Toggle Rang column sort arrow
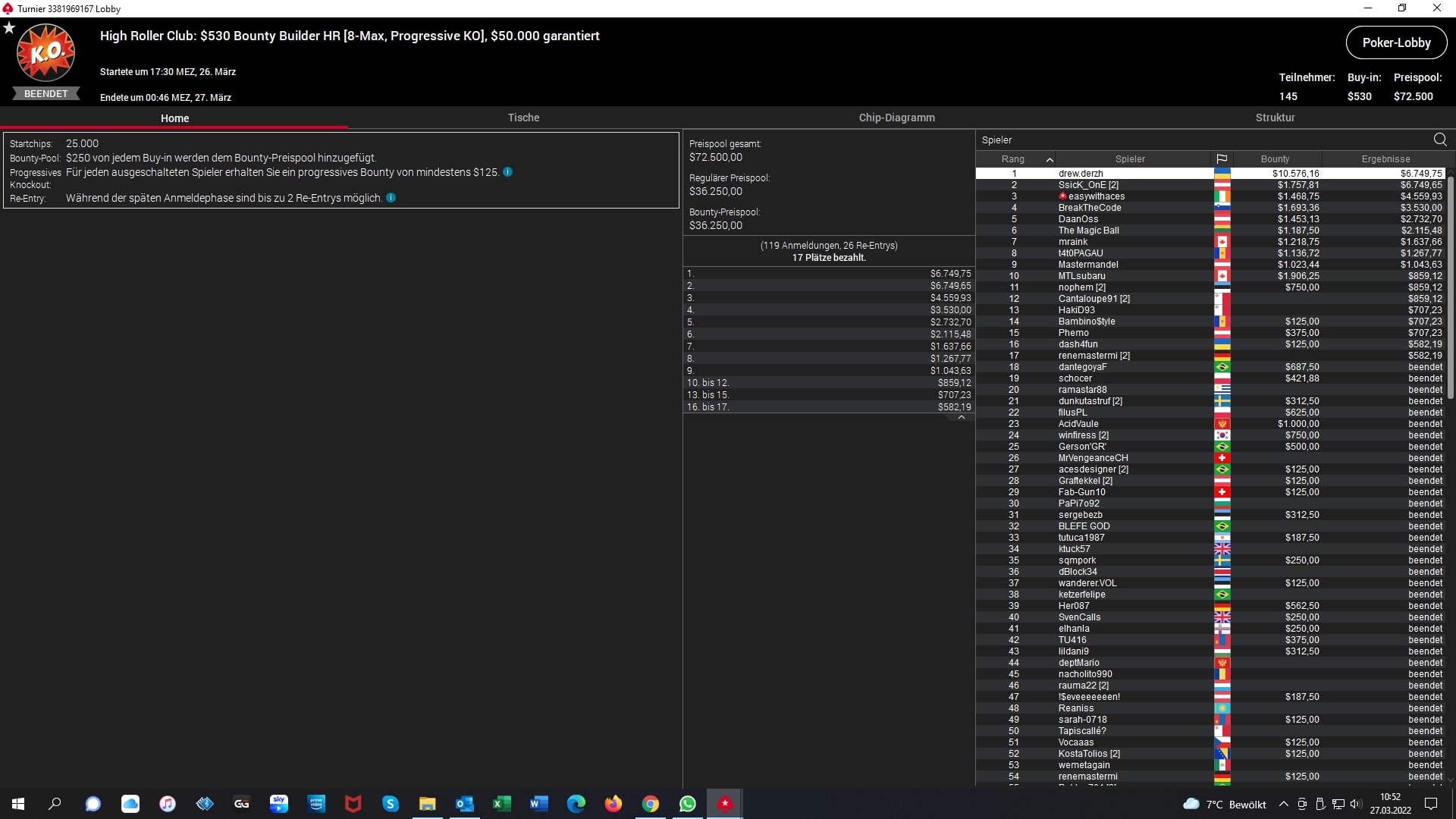 [1050, 159]
